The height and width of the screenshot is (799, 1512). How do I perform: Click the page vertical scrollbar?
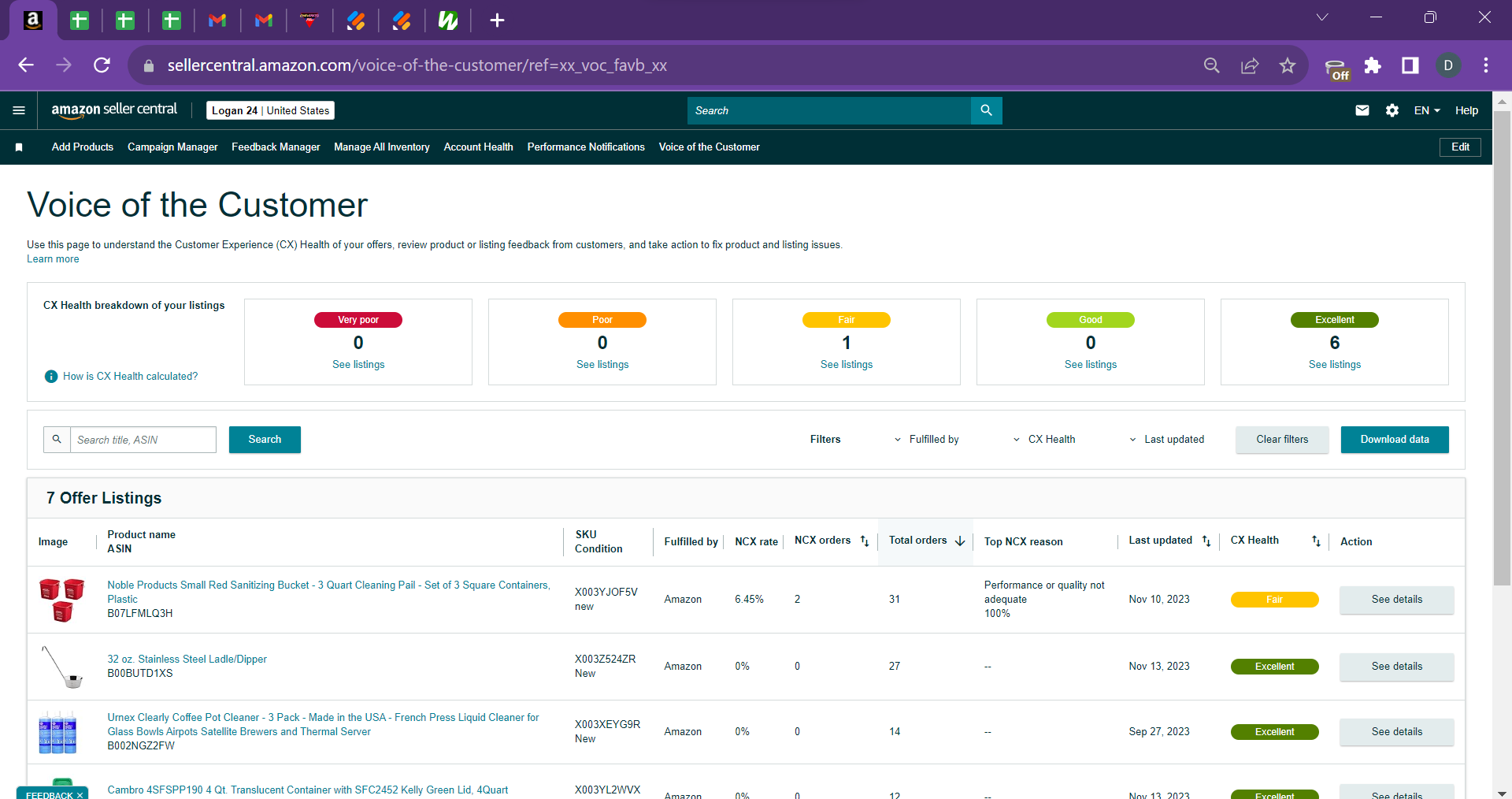click(1502, 347)
